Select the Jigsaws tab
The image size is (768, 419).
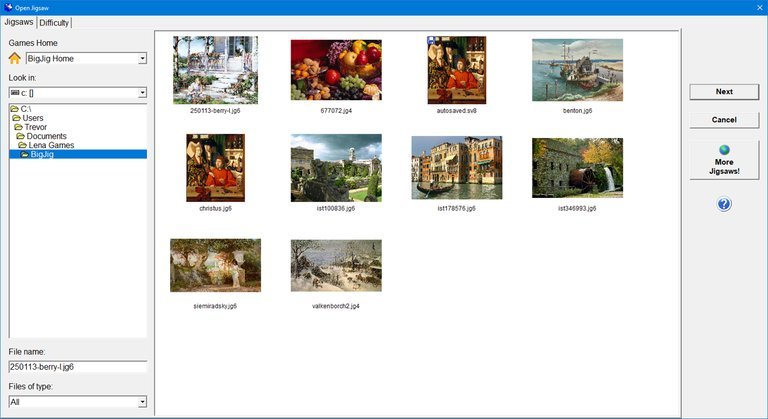pos(18,22)
